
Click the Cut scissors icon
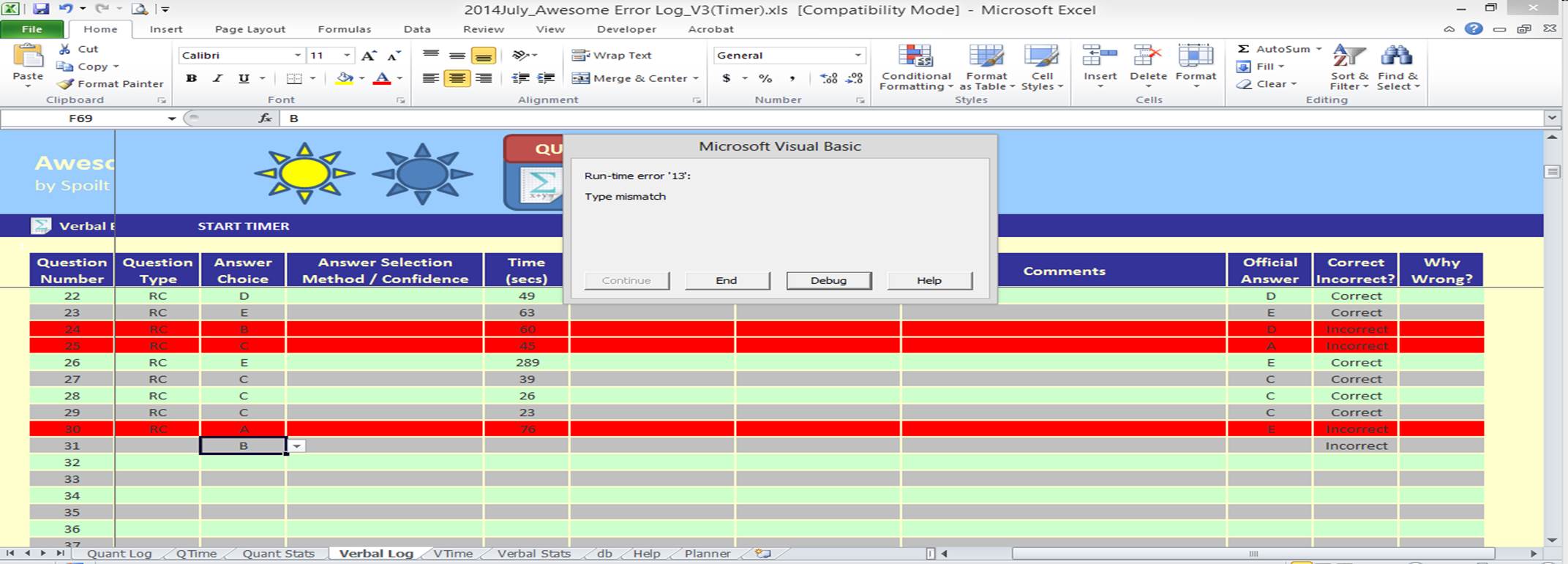65,49
